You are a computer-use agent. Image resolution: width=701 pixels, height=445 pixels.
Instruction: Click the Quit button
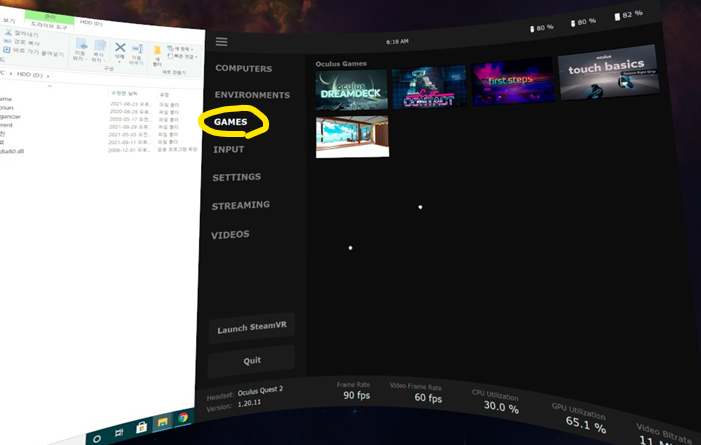[x=252, y=361]
